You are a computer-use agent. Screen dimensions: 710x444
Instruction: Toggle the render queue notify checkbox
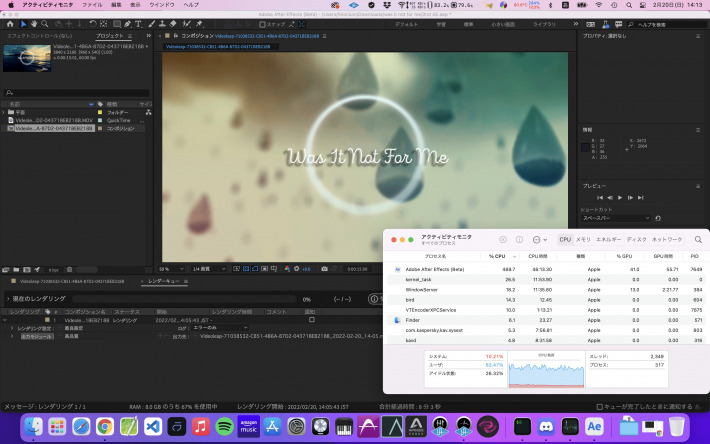click(x=311, y=320)
